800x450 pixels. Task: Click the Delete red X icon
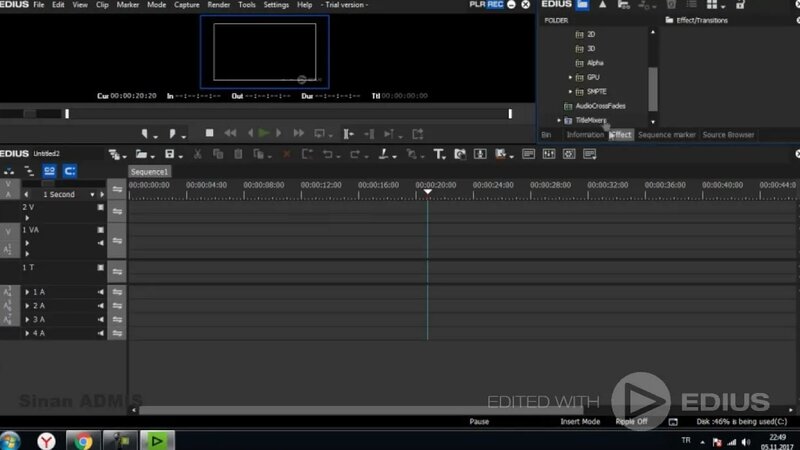point(287,154)
